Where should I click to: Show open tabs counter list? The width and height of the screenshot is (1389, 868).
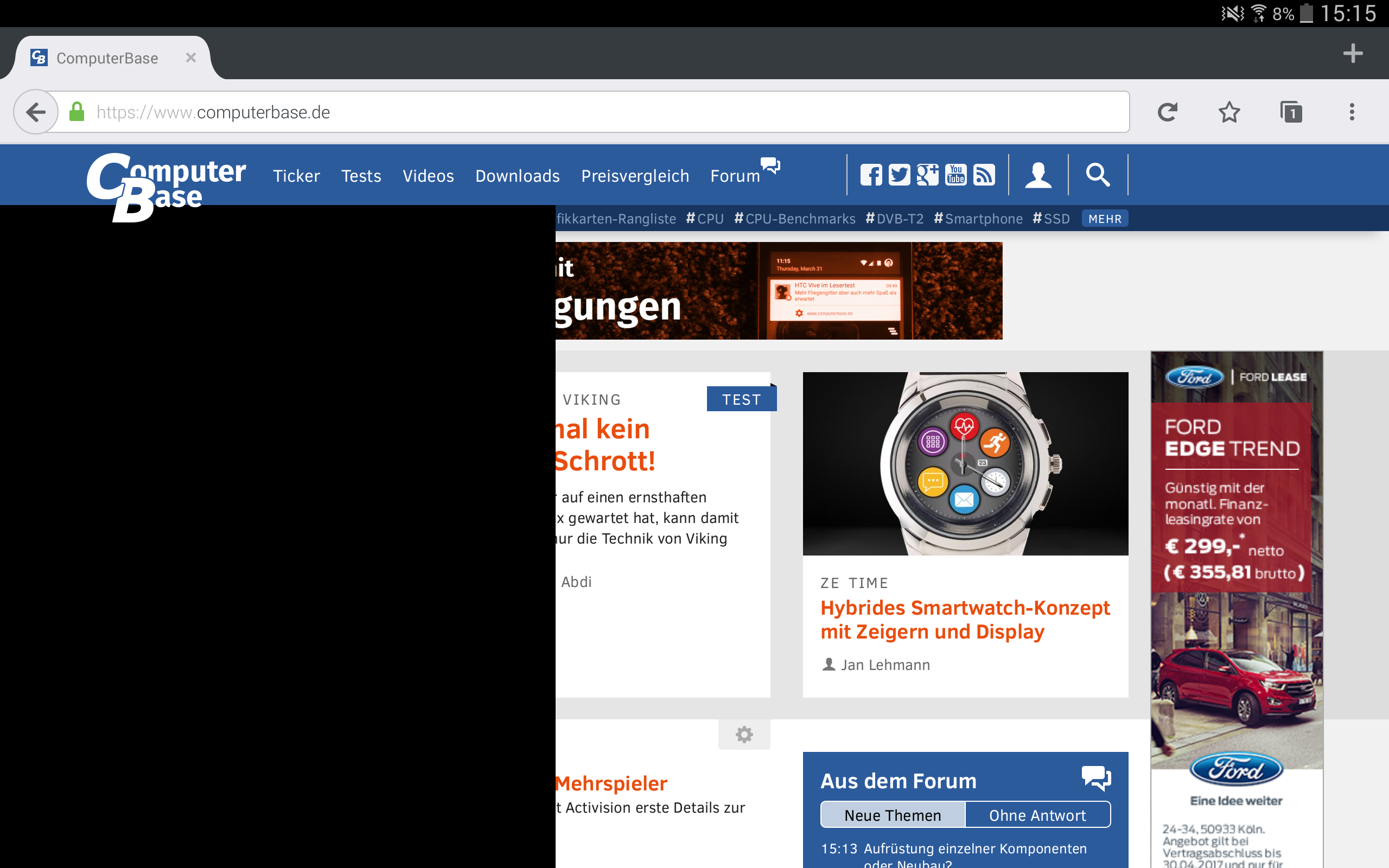click(1291, 112)
